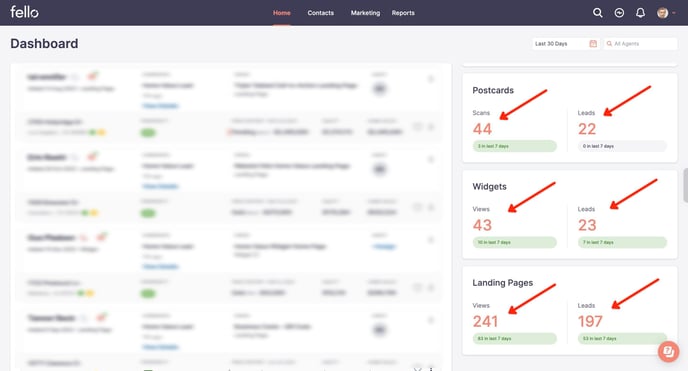Click the Leads label in the Widgets card
The image size is (688, 371).
tap(586, 209)
